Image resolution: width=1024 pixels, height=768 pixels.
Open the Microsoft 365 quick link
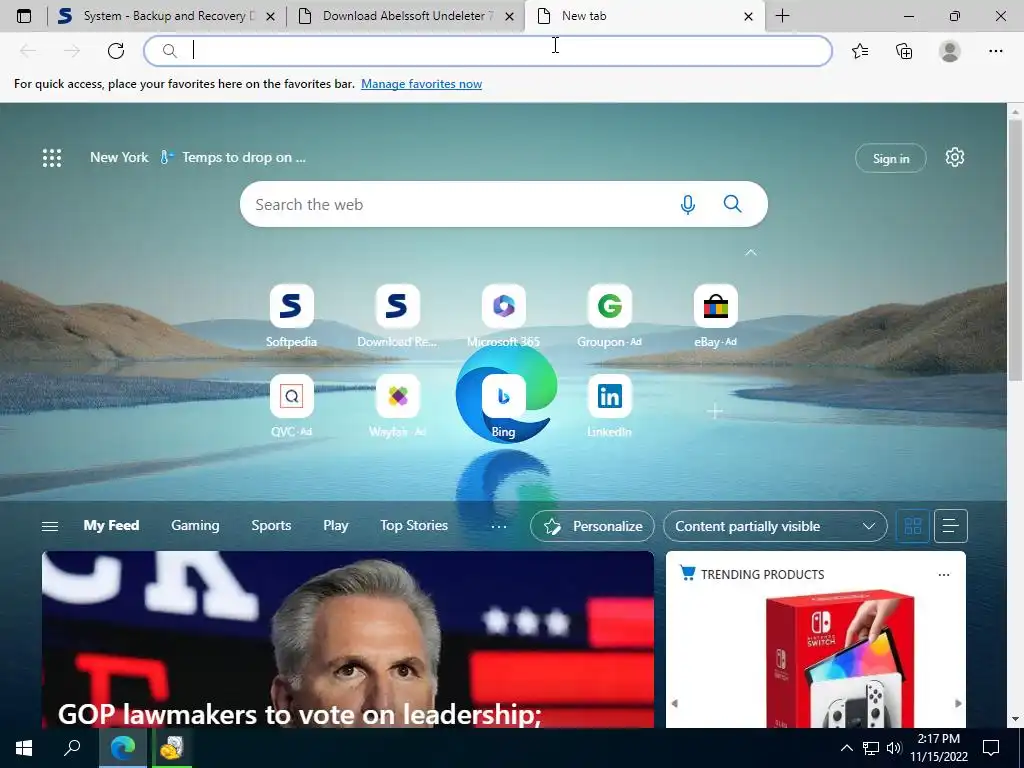coord(504,316)
